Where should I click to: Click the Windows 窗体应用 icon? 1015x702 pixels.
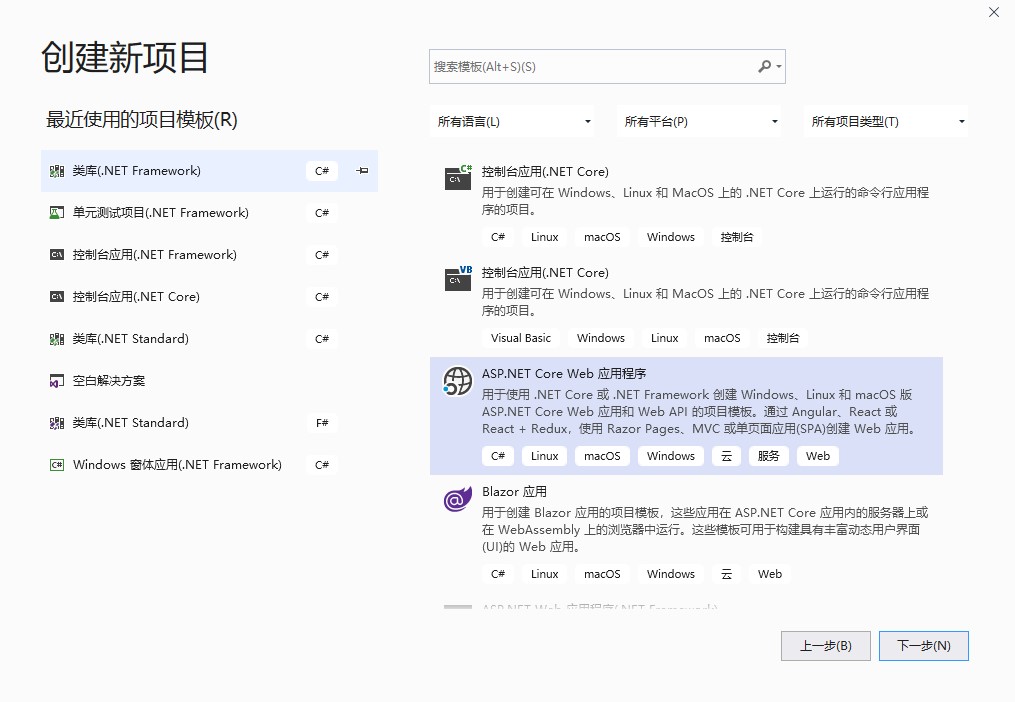[x=57, y=465]
